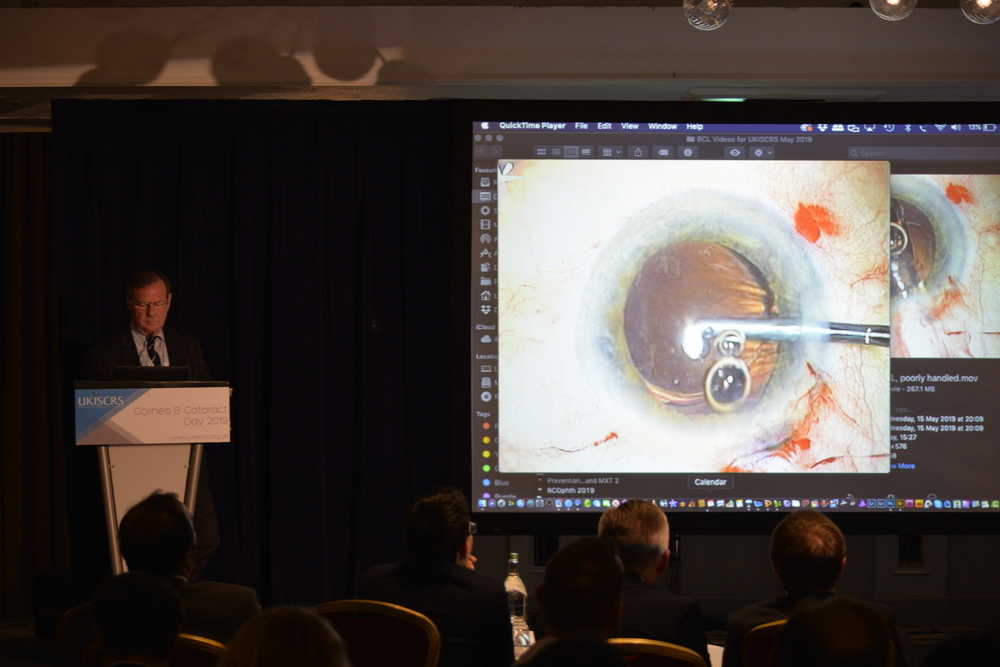Open Finder from the Dock
Image resolution: width=1000 pixels, height=667 pixels.
483,504
